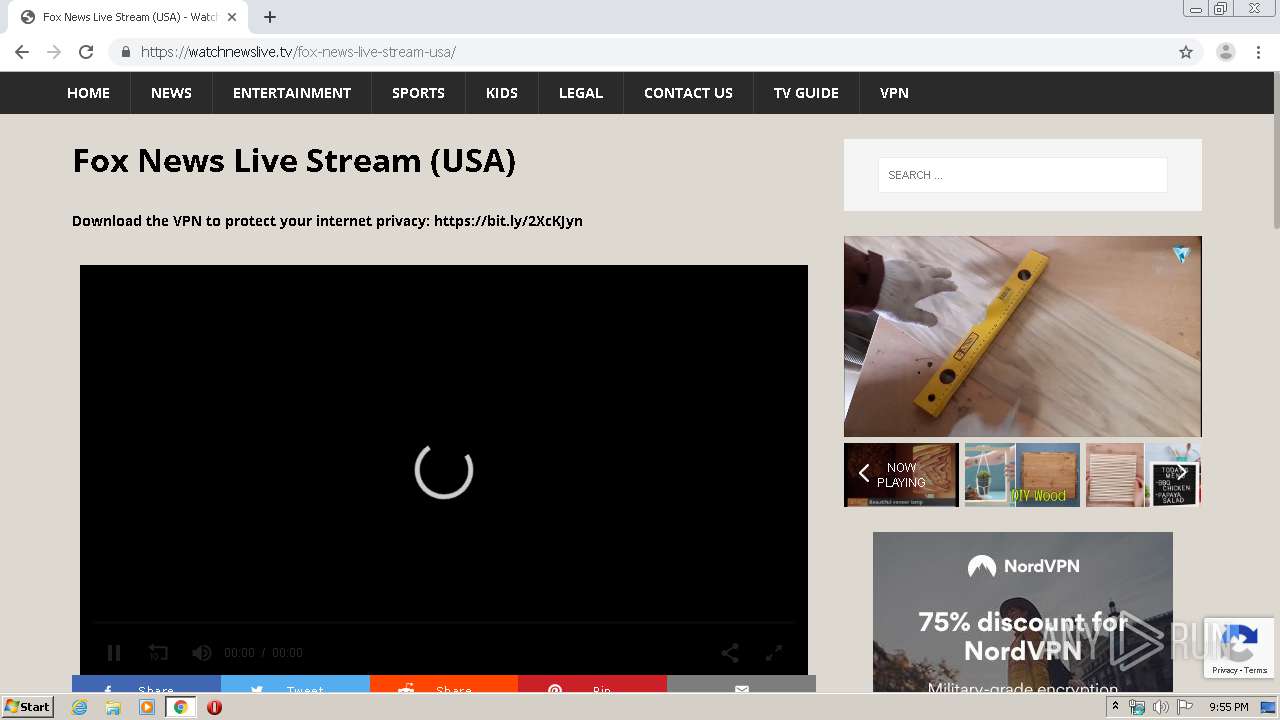Go to next ad video thumbnail

pyautogui.click(x=1182, y=474)
